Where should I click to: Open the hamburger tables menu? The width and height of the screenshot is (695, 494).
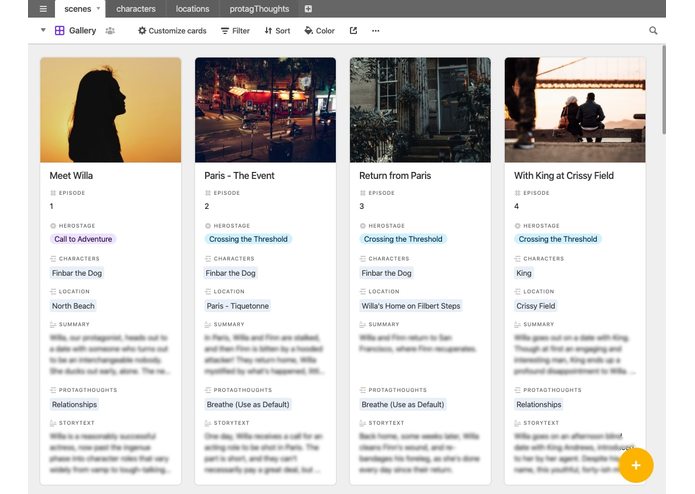click(43, 9)
